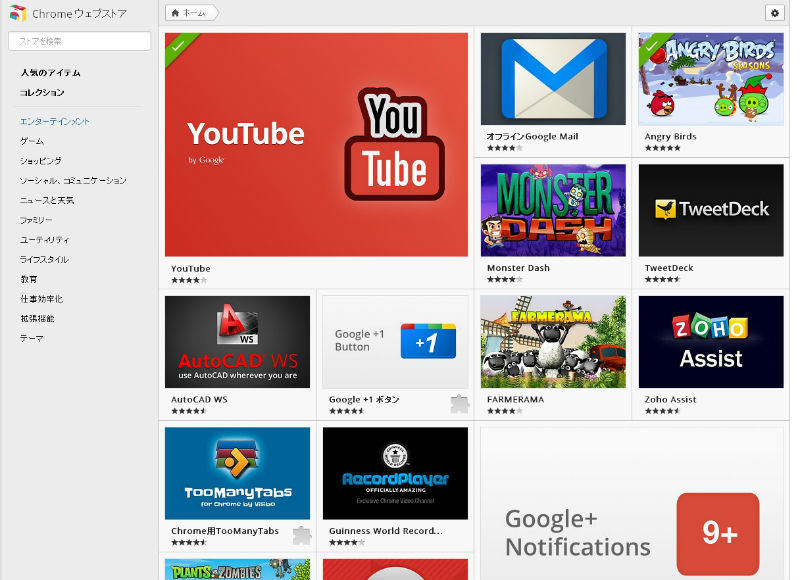This screenshot has width=800, height=580.
Task: Click the Chrome Web Store logo
Action: pyautogui.click(x=18, y=13)
